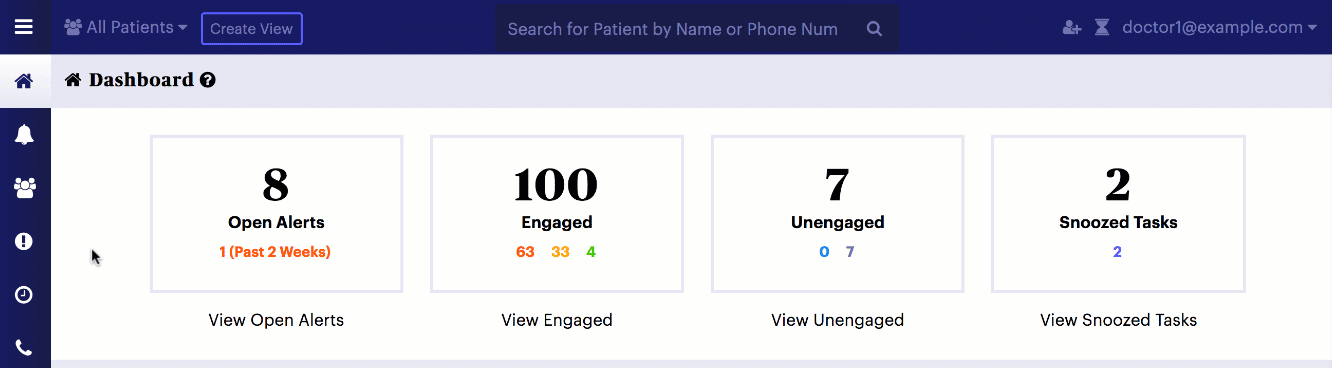Open the View Snoozed Tasks link
This screenshot has width=1332, height=368.
[1118, 320]
